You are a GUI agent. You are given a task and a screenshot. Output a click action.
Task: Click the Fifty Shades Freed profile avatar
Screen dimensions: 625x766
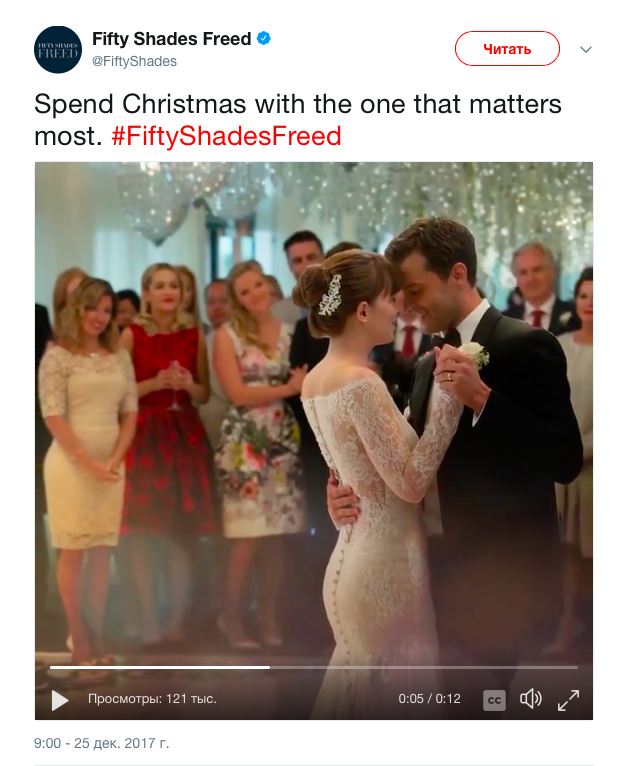coord(58,50)
